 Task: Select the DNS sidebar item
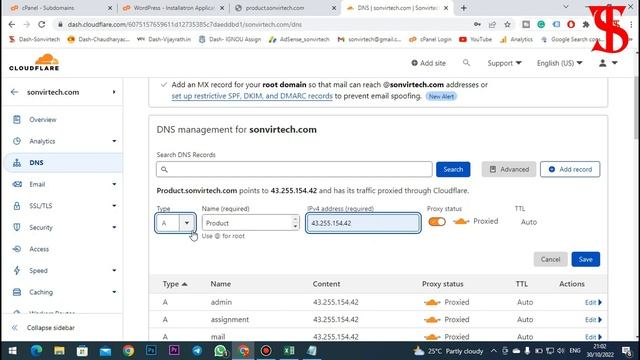[x=63, y=163]
